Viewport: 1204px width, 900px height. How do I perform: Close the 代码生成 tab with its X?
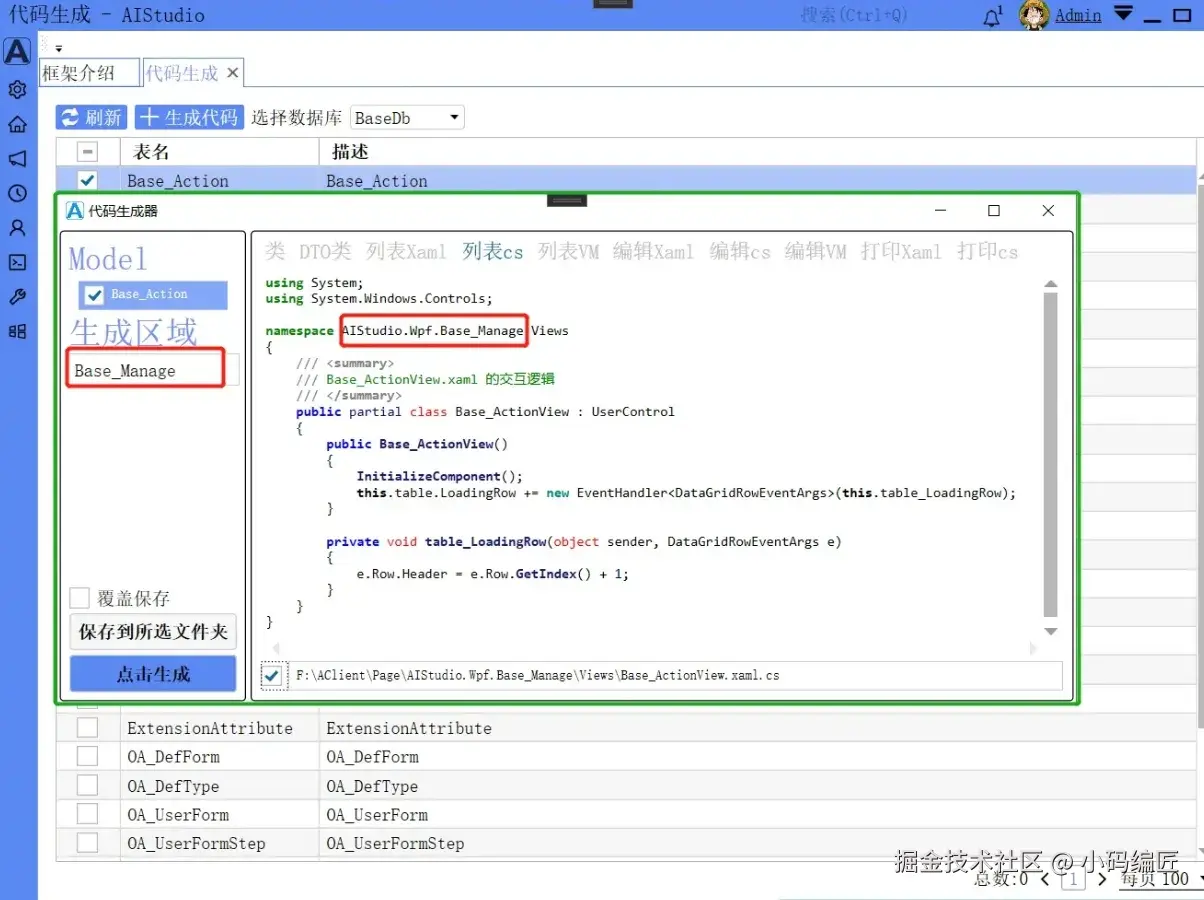(x=232, y=73)
